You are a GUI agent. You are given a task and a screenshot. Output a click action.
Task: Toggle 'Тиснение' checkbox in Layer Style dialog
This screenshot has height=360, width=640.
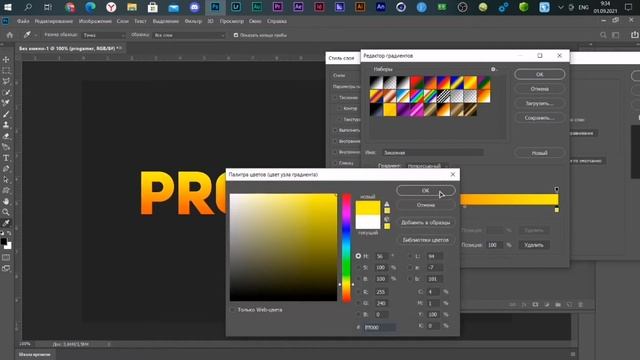(x=335, y=98)
